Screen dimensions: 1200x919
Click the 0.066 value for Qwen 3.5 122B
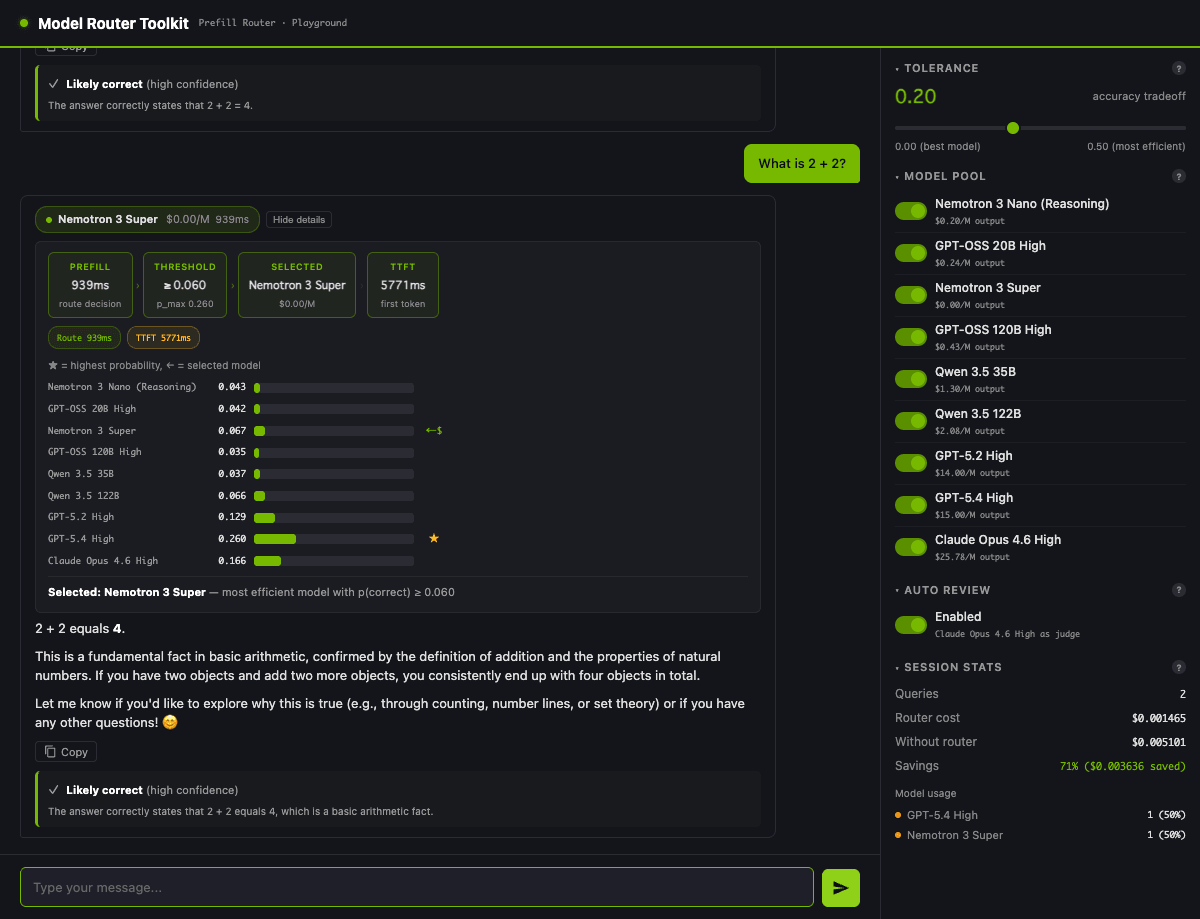click(x=232, y=495)
